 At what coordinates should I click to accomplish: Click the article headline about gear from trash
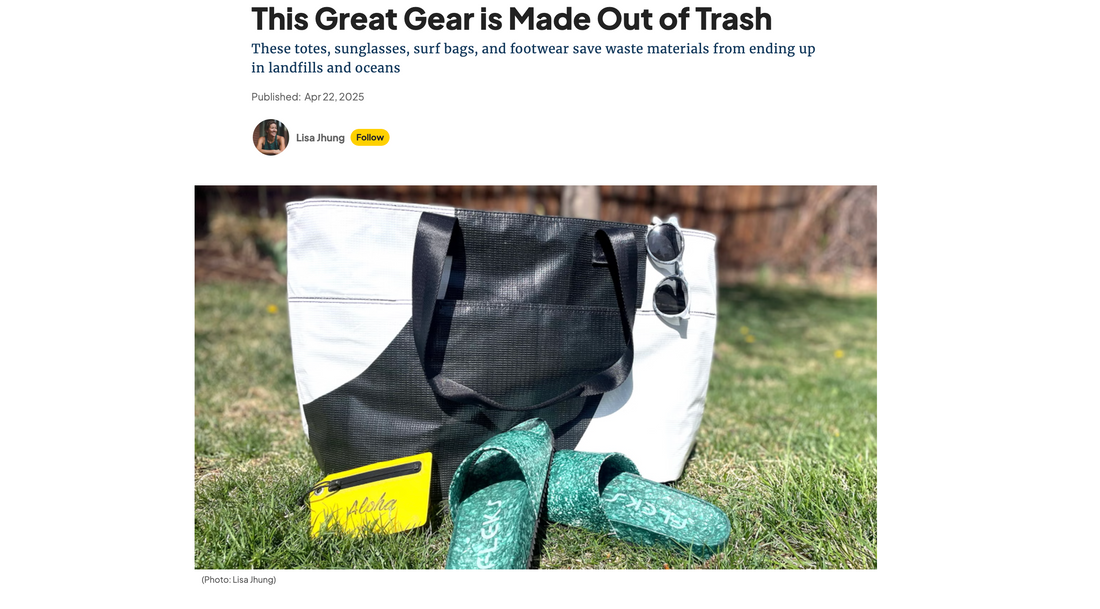click(511, 19)
